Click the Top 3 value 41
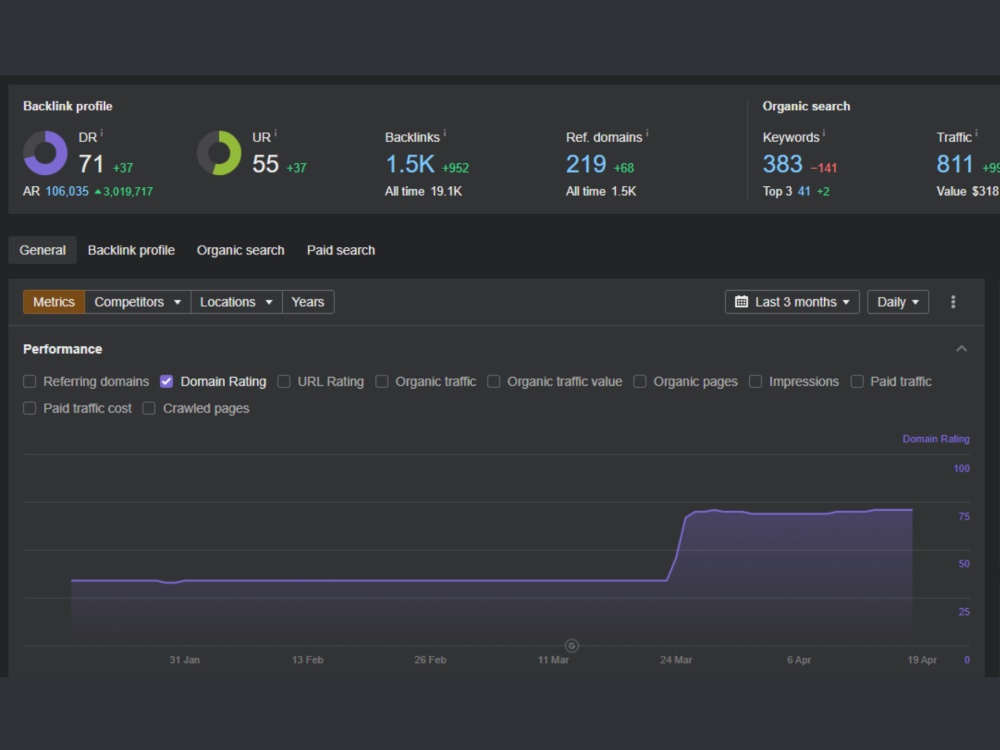This screenshot has width=1000, height=750. pyautogui.click(x=804, y=191)
